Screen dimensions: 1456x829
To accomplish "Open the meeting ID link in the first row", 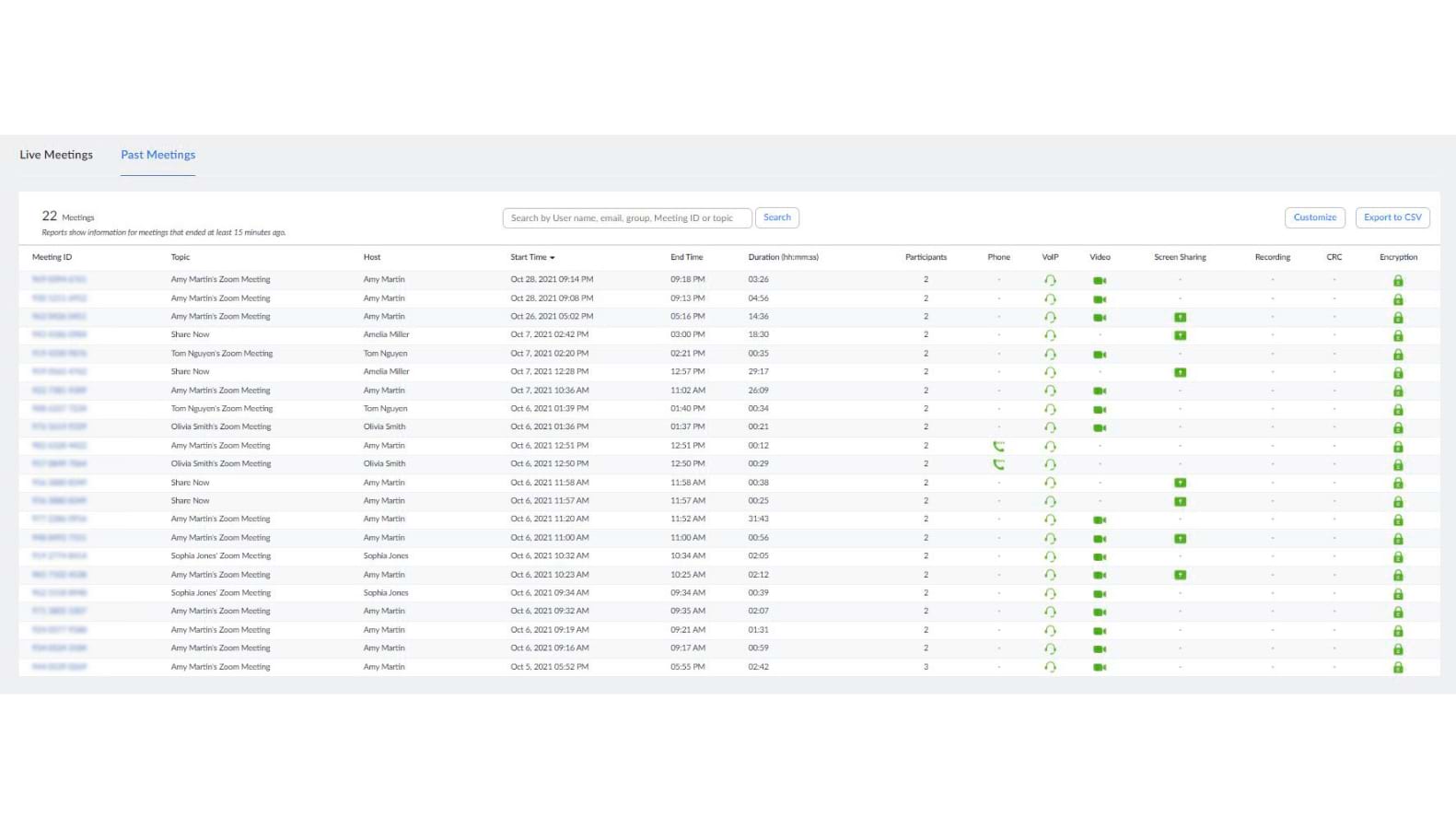I will click(59, 279).
